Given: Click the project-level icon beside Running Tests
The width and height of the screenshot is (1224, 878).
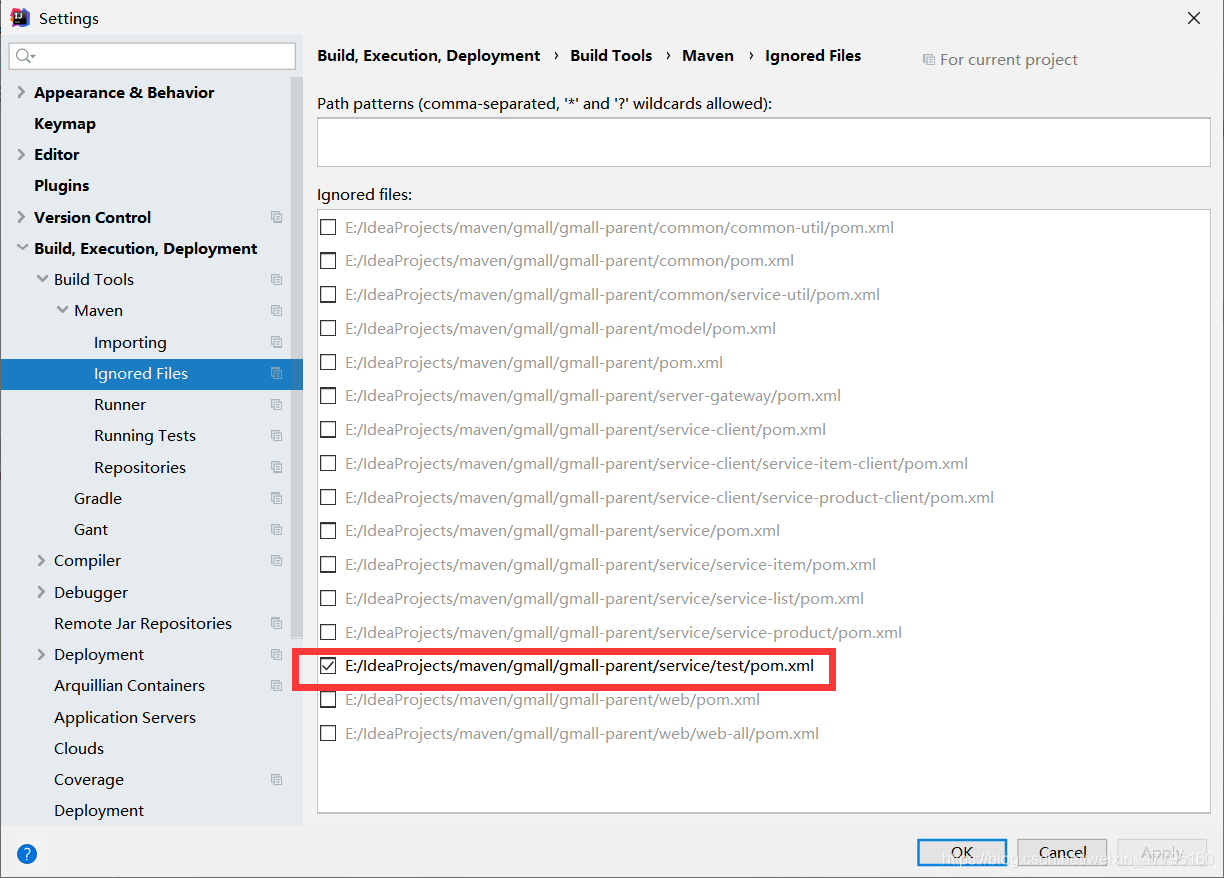Looking at the screenshot, I should tap(276, 435).
